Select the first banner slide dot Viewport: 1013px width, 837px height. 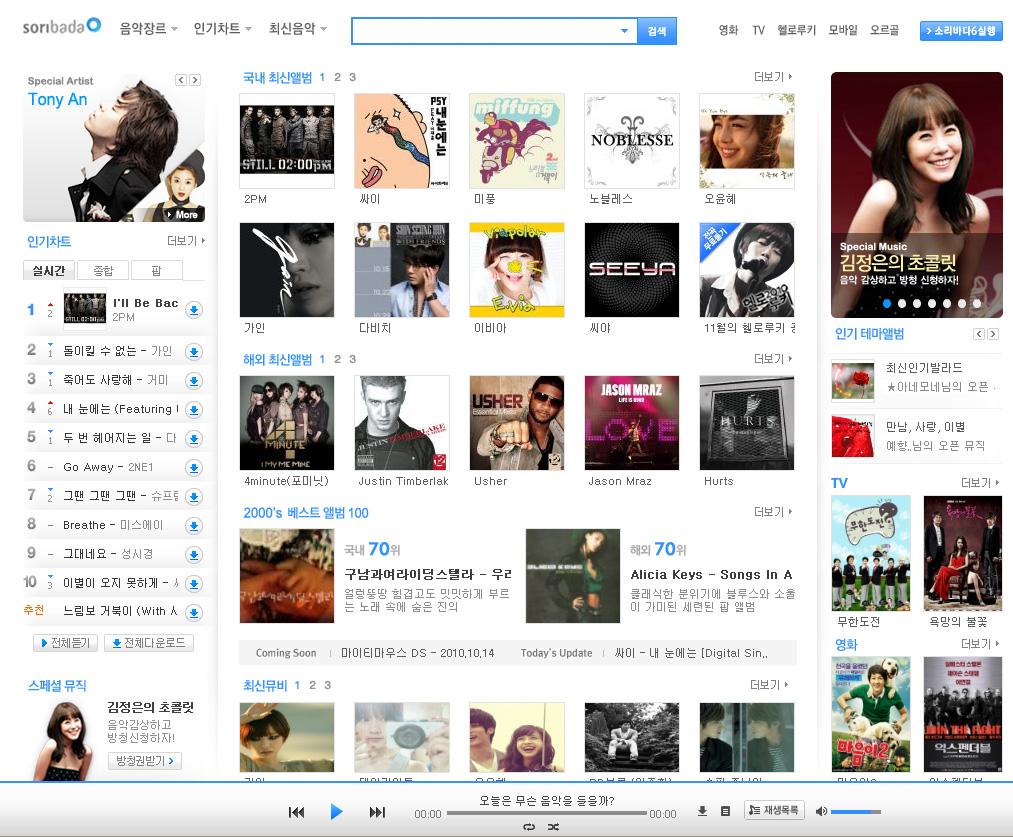[887, 304]
